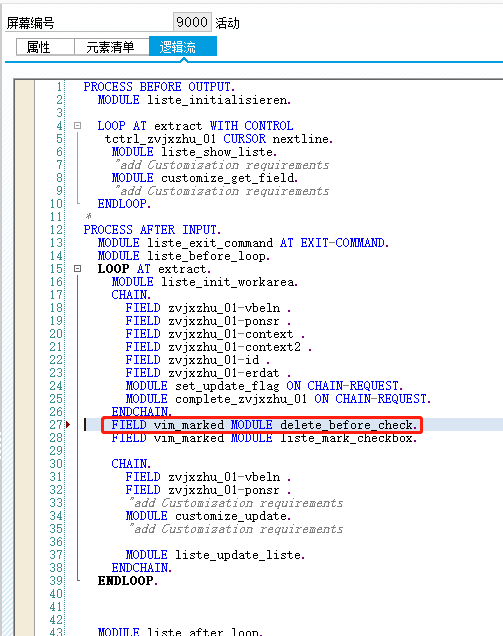Click MODULE complete_zvjxzhu_01 ON CHAIN-REQUEST line
503x636 pixels.
(x=278, y=399)
